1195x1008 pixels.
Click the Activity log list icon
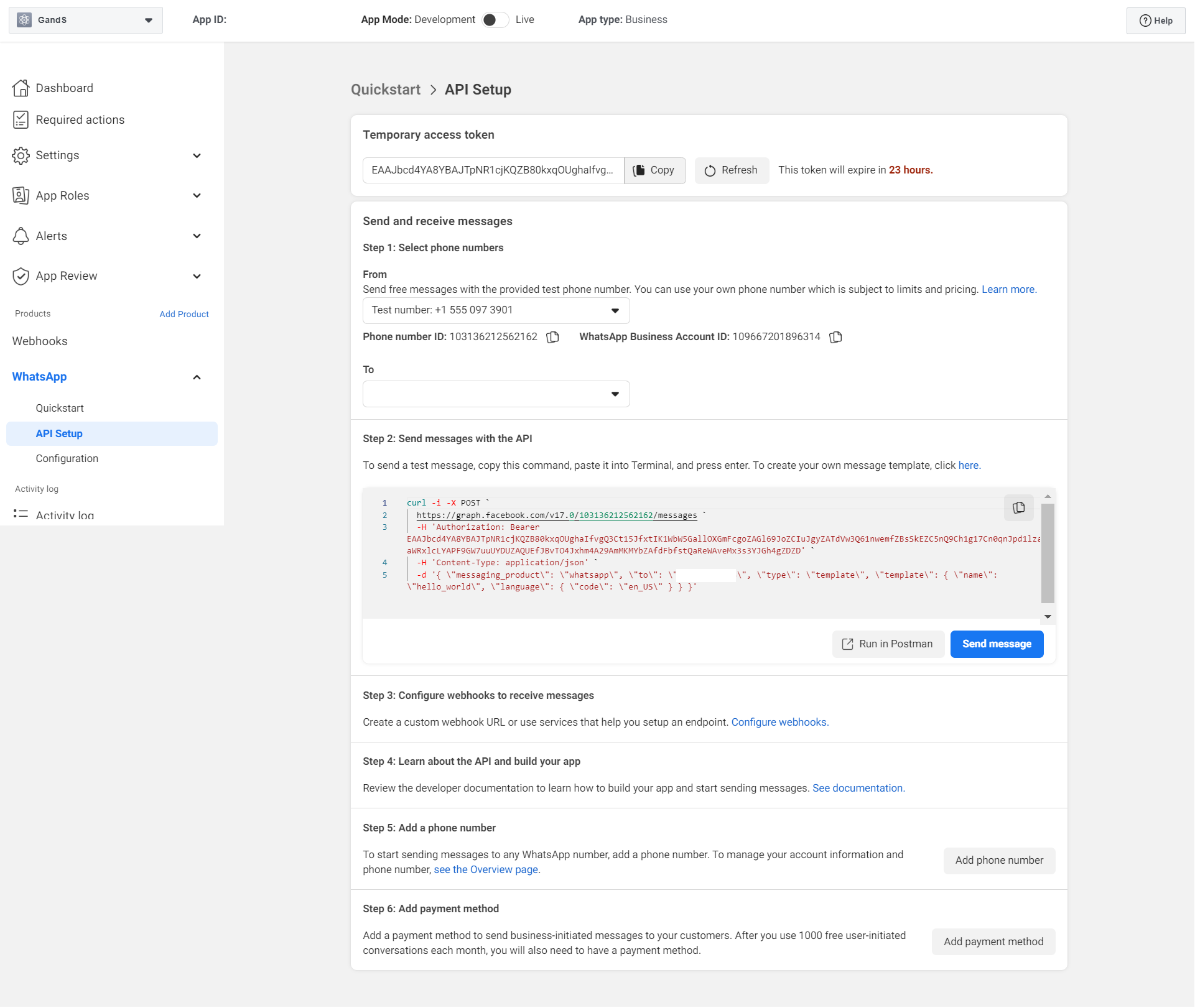tap(21, 515)
